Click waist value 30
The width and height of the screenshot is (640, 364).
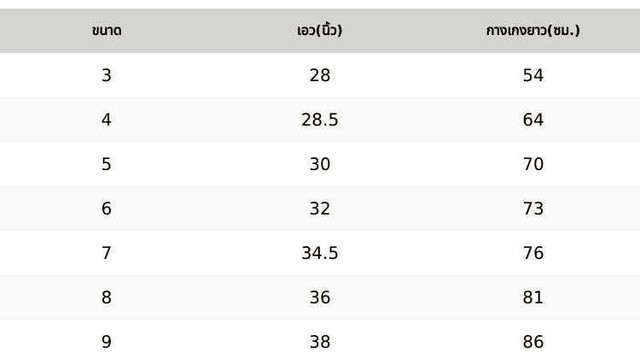point(320,164)
